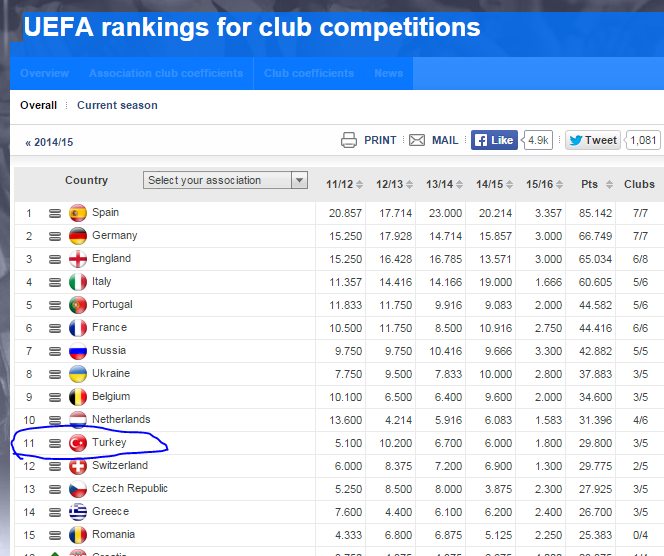Switch to the Current season tab
Viewport: 664px width, 556px height.
pyautogui.click(x=117, y=105)
